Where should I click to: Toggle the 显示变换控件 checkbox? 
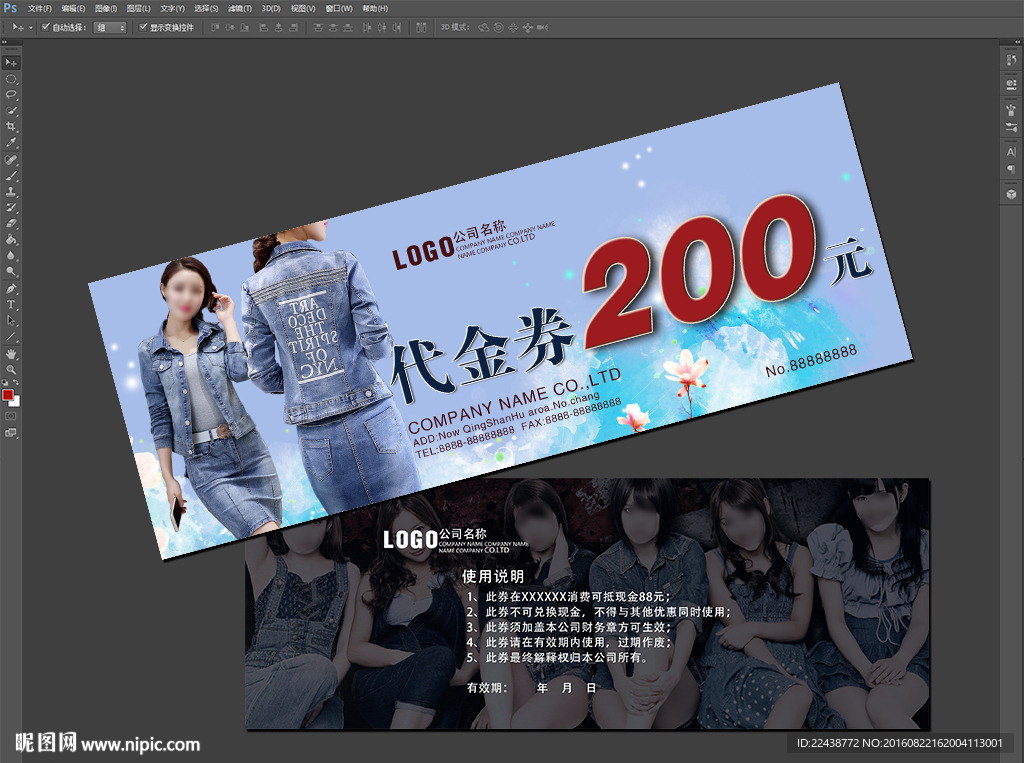(x=143, y=27)
